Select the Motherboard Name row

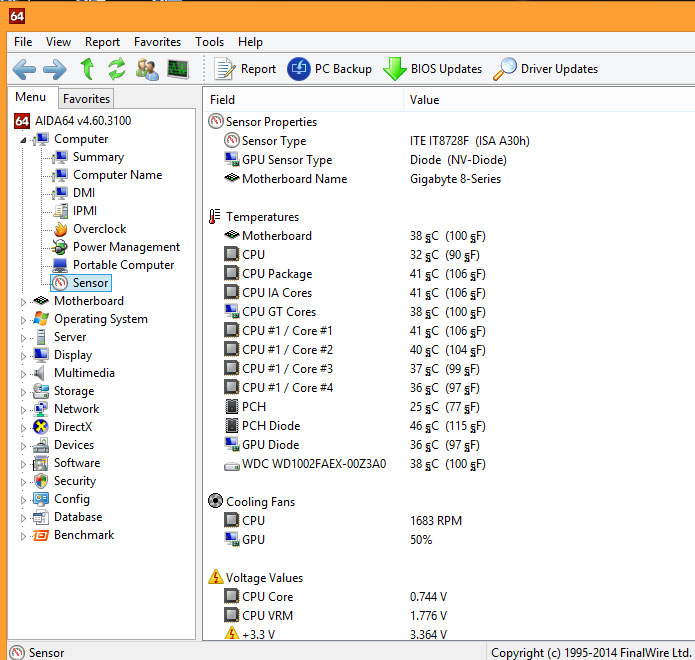click(x=450, y=179)
